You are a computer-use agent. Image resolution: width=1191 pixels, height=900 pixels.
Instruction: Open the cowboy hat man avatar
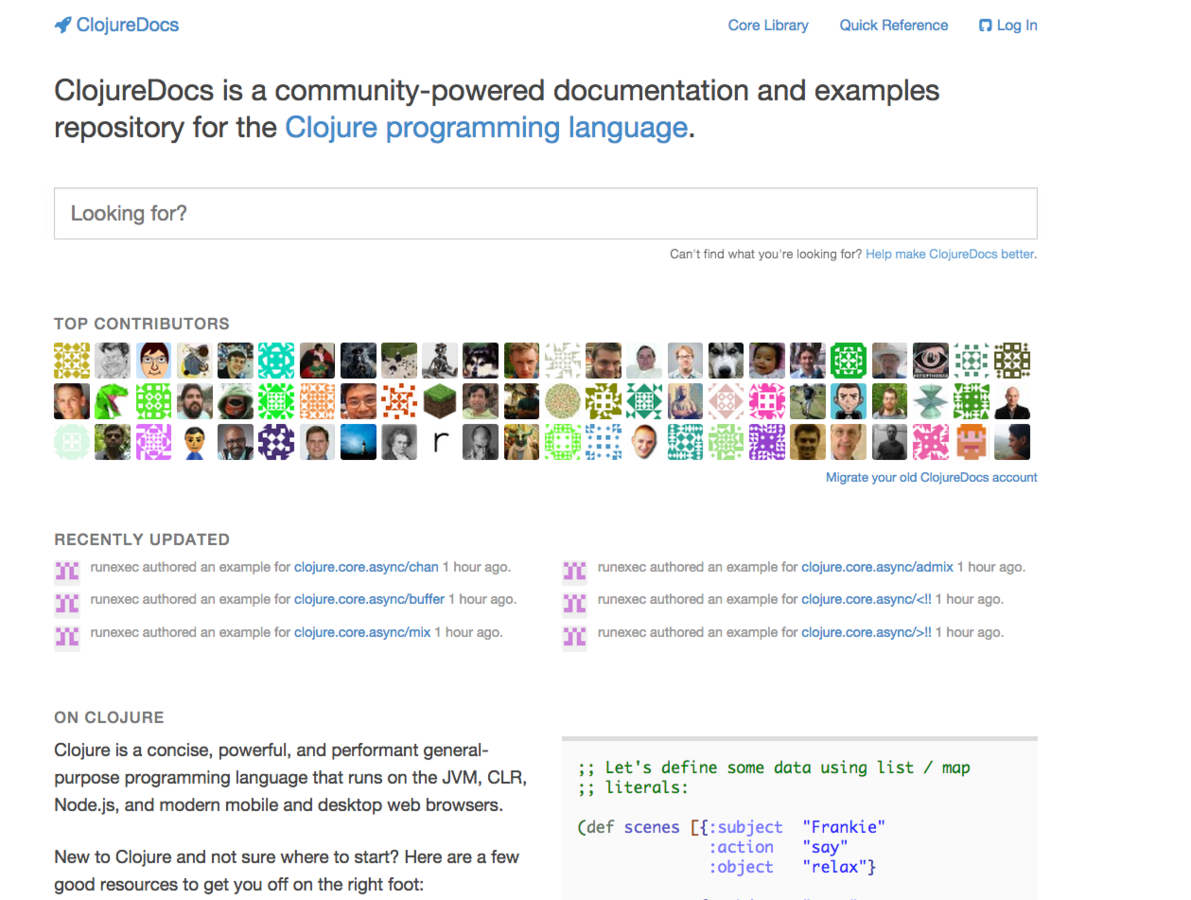889,360
